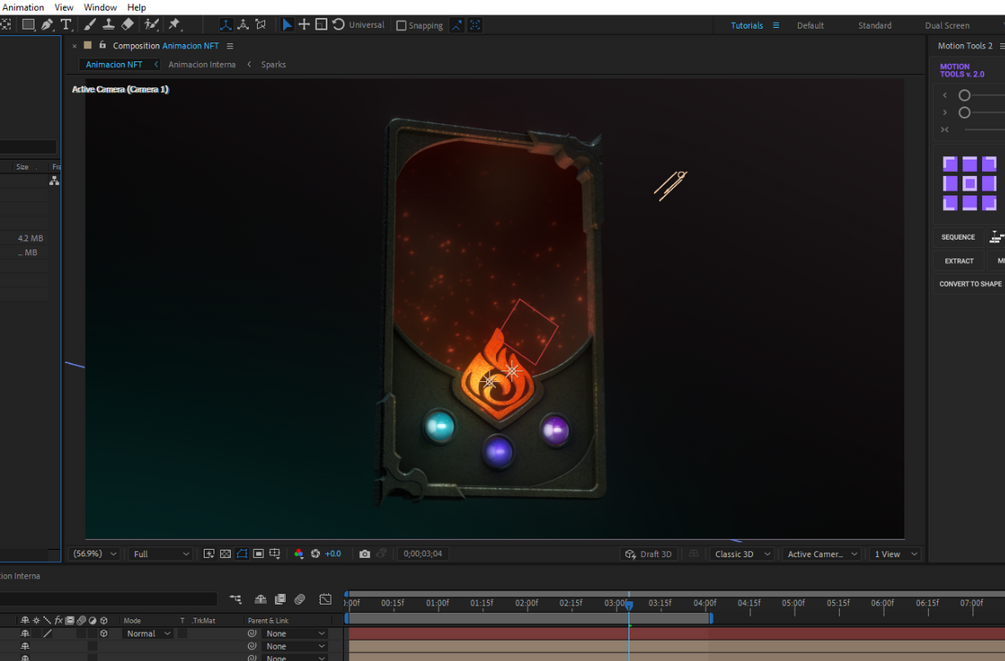This screenshot has height=661, width=1005.
Task: Activate the Rotation gizmo tool
Action: click(x=338, y=25)
